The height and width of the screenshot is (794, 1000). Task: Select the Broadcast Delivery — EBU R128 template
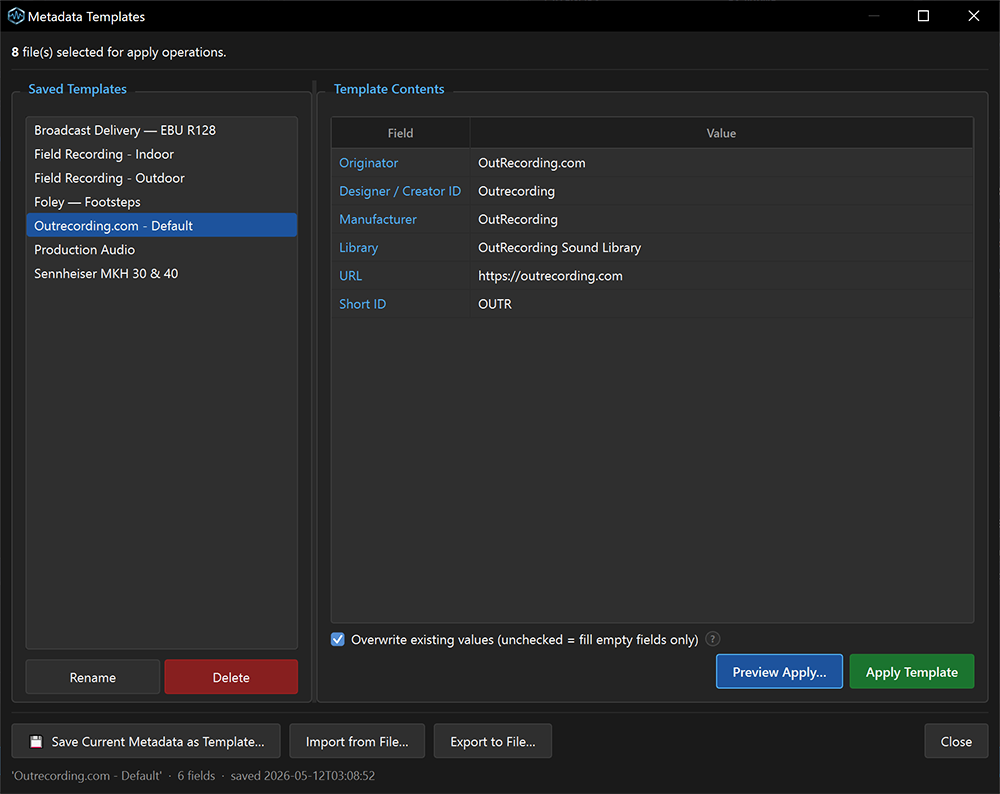[161, 130]
